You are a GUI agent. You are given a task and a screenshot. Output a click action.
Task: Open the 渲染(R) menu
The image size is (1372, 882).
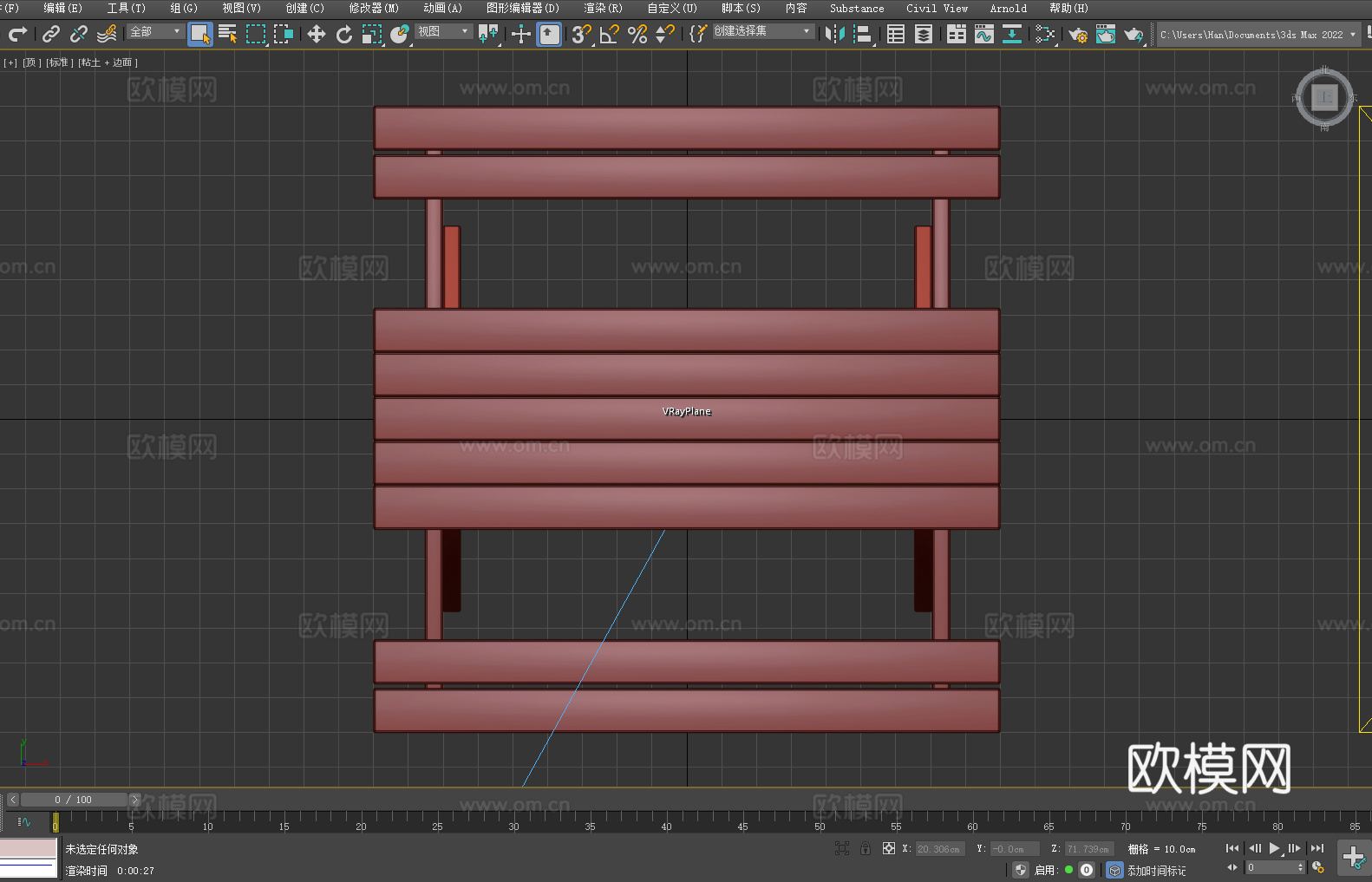[603, 8]
